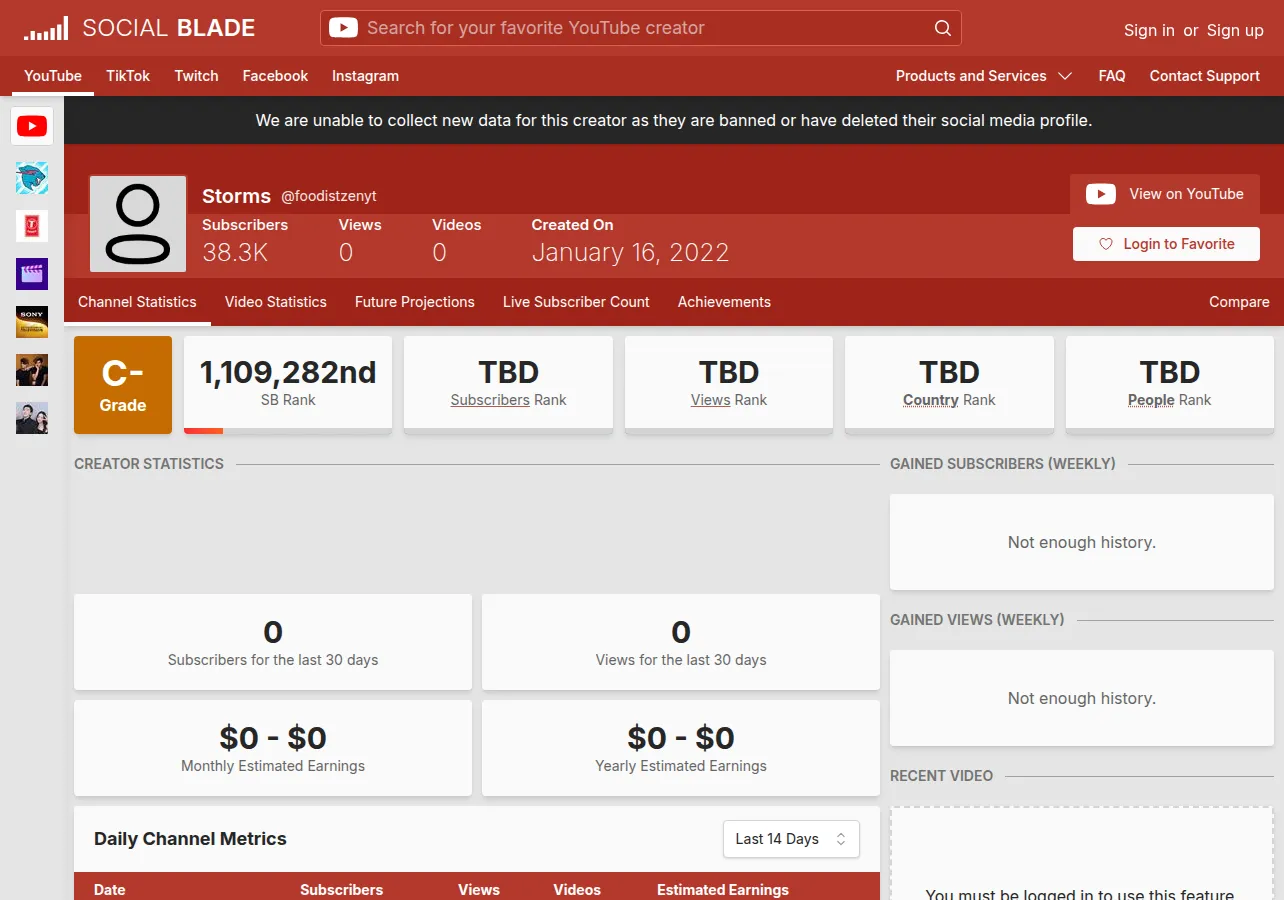Click the Subscribers column header in the metrics table
The width and height of the screenshot is (1284, 900).
click(x=342, y=890)
